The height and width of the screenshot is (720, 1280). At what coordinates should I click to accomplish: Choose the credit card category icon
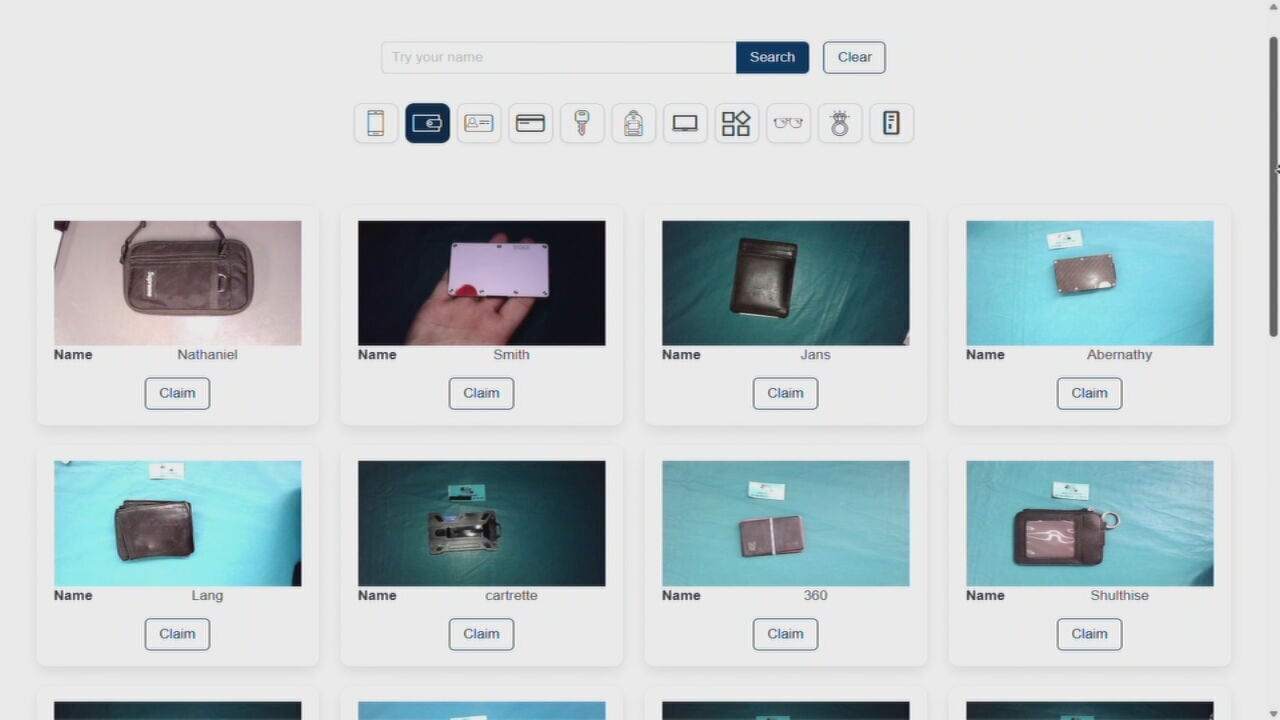[x=530, y=123]
